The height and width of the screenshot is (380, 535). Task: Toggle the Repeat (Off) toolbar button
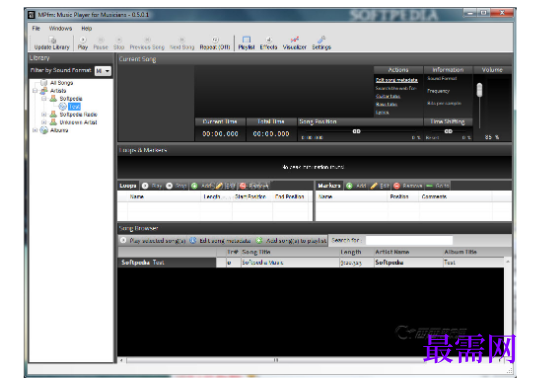215,43
